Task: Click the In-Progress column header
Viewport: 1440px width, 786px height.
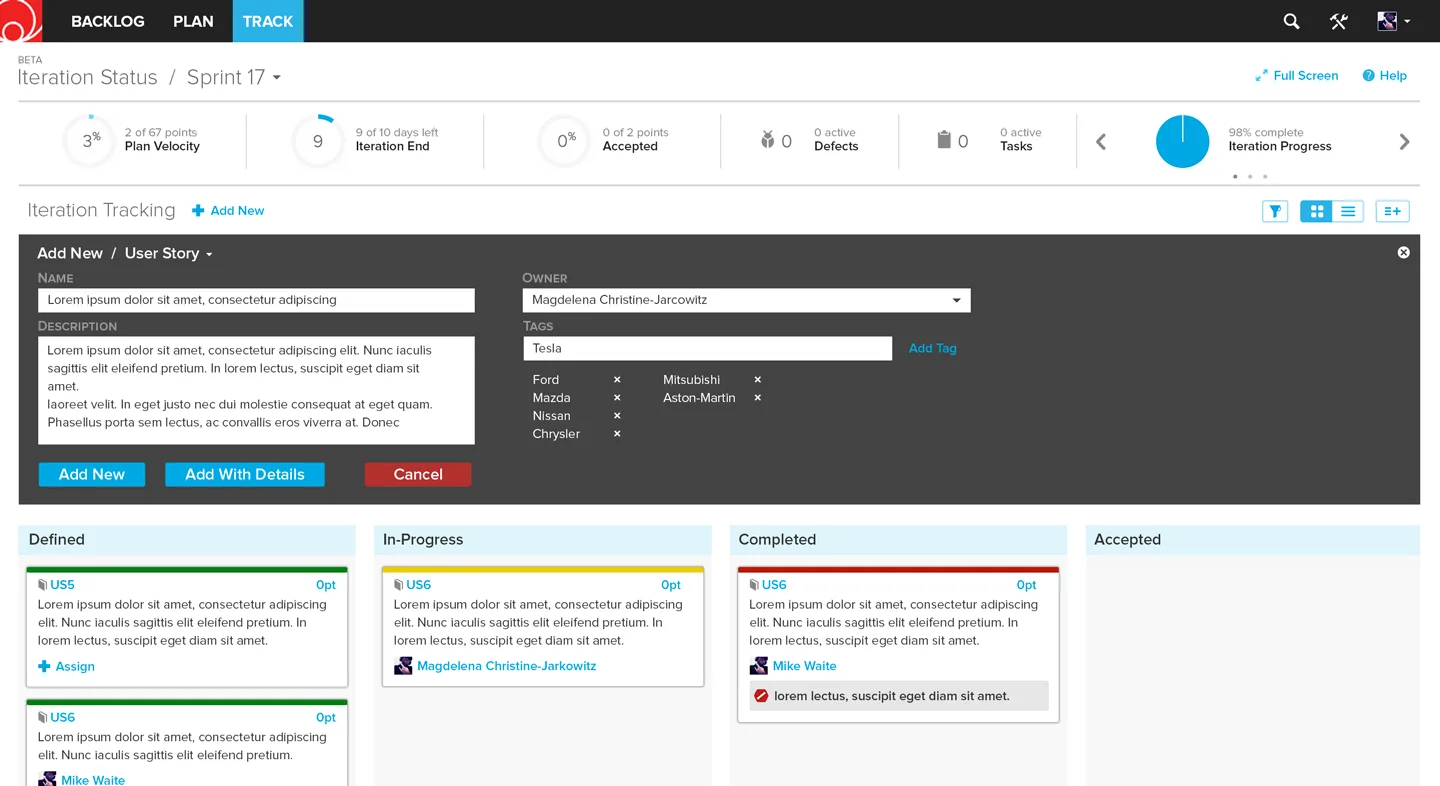Action: pos(543,540)
